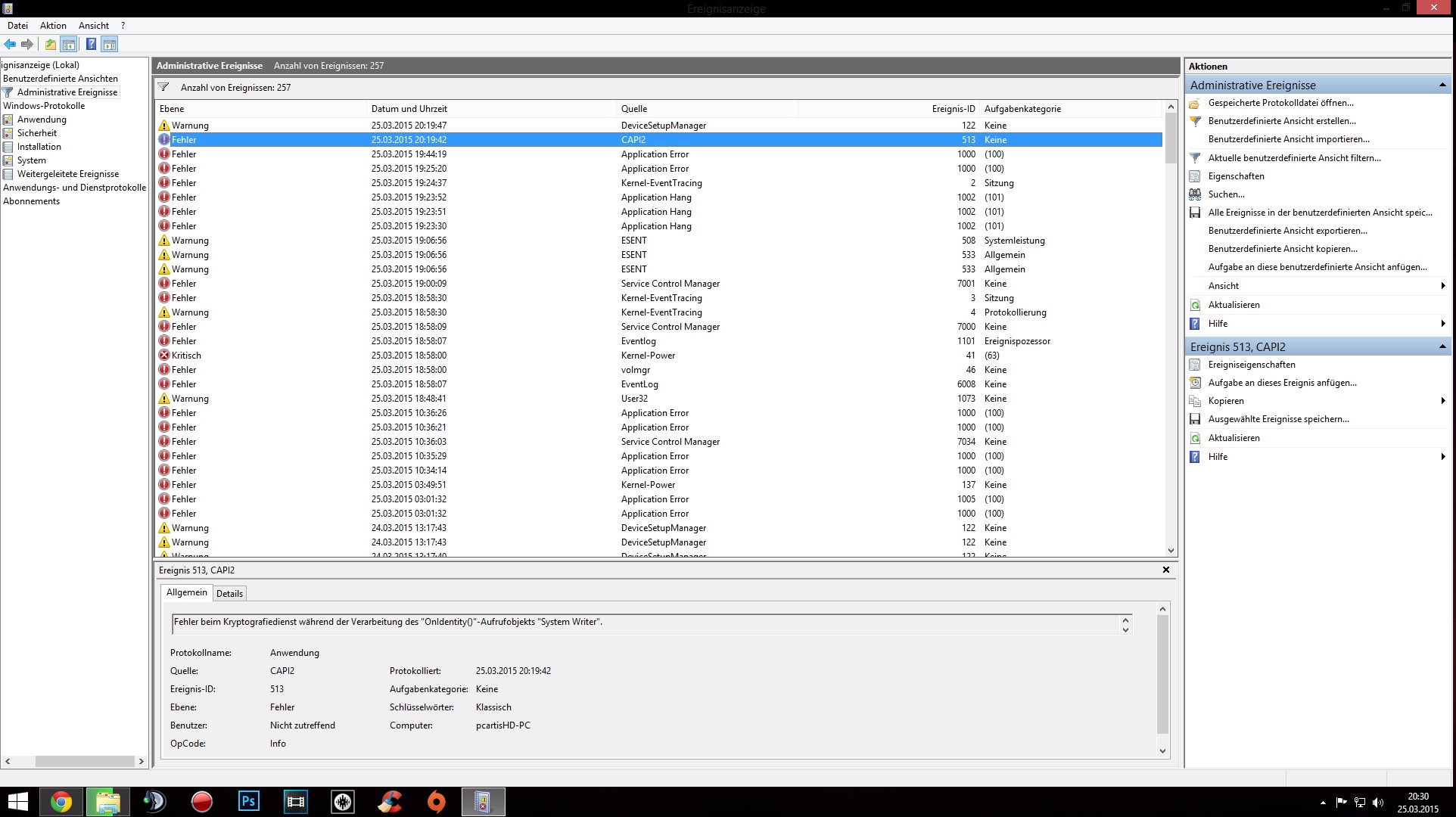Click the blue help toolbar icon
The width and height of the screenshot is (1456, 817).
91,45
